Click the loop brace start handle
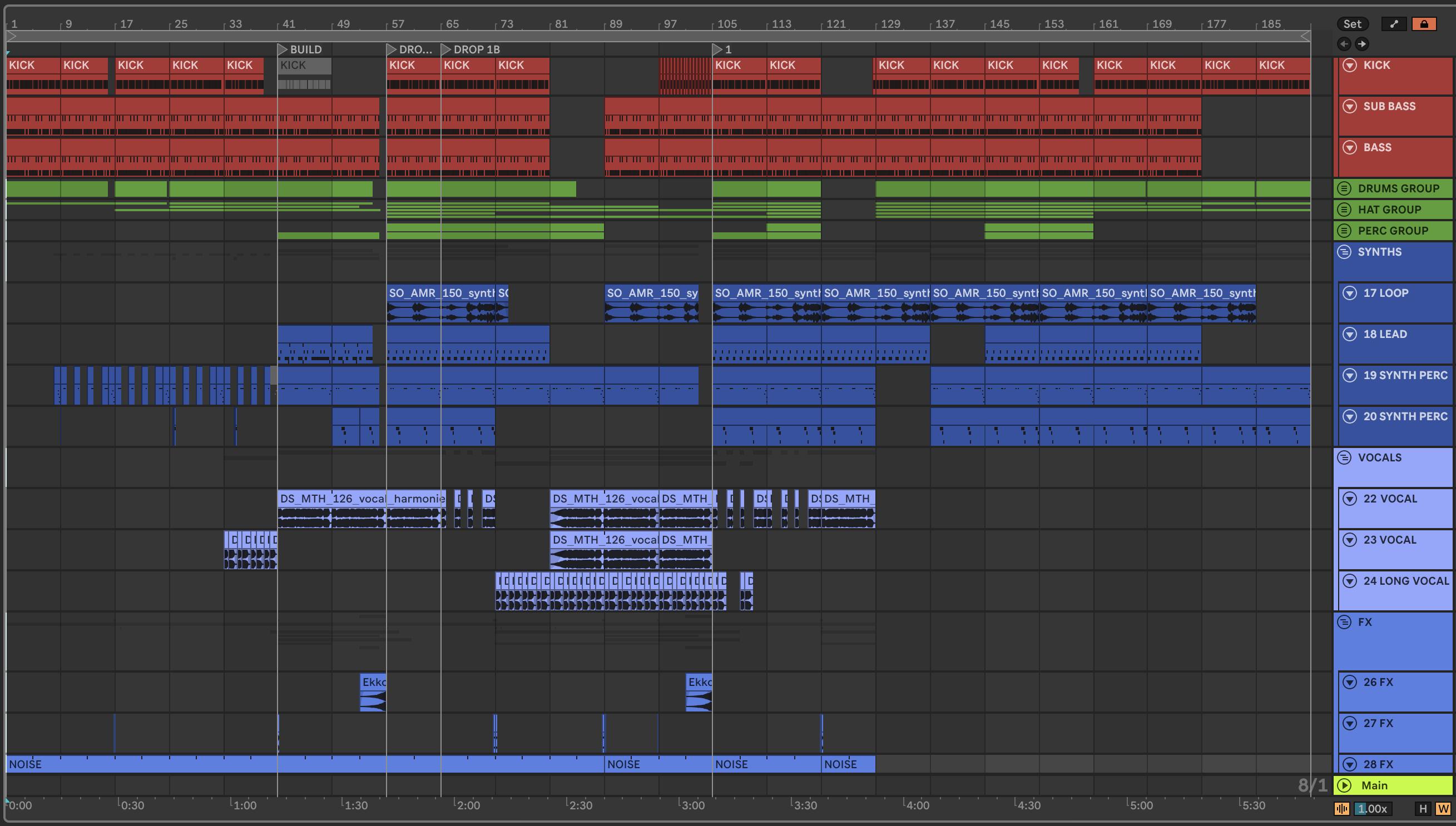The image size is (1456, 826). pos(11,36)
